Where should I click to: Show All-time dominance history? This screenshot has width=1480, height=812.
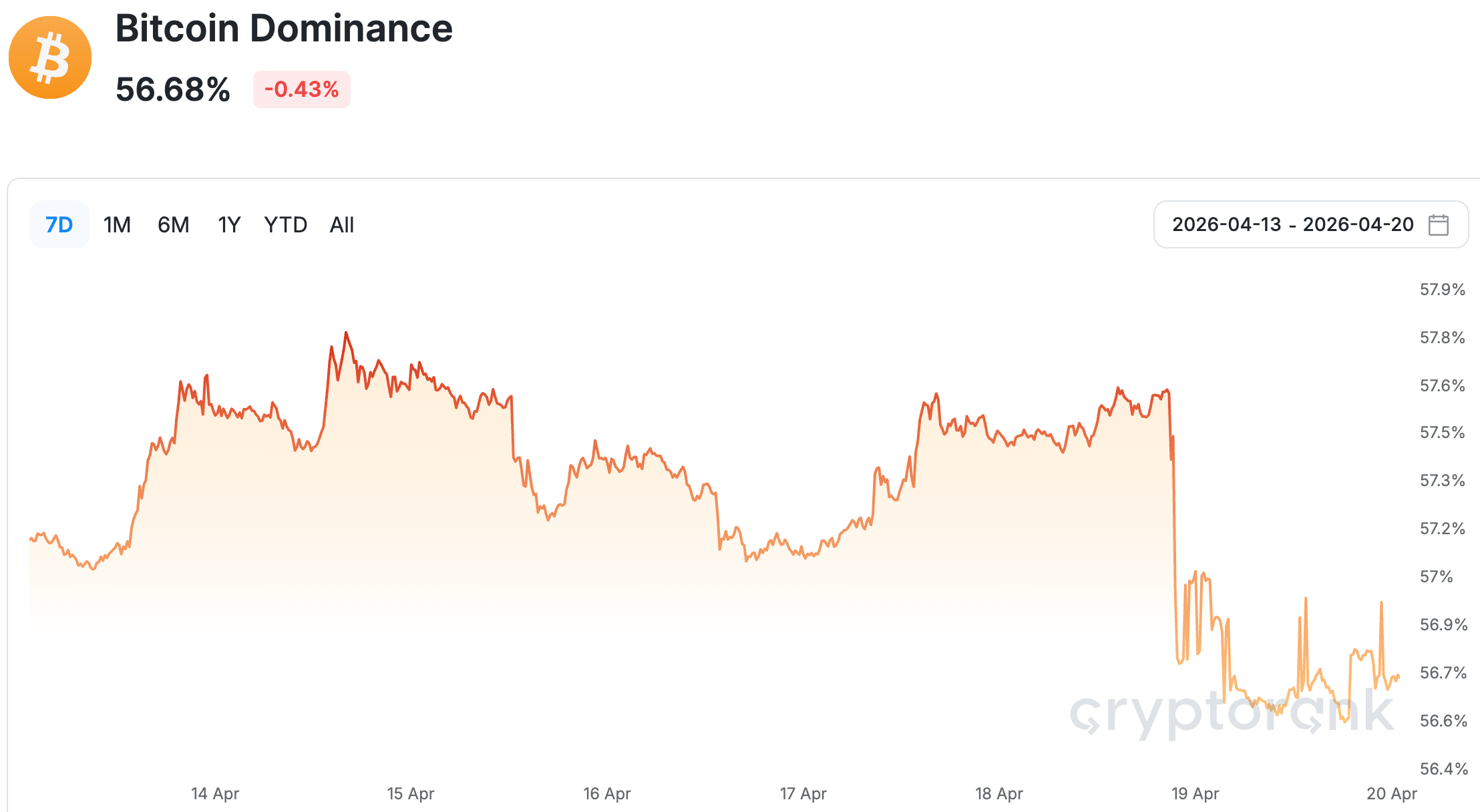pyautogui.click(x=341, y=225)
